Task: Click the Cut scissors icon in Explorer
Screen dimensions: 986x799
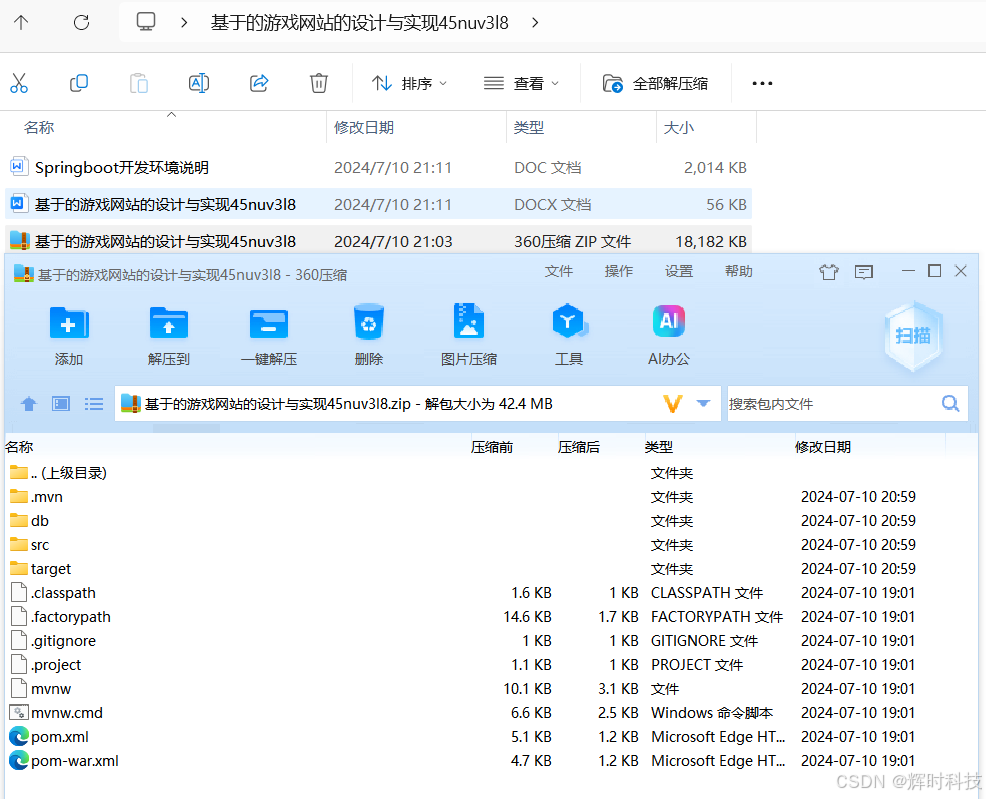Action: (19, 83)
